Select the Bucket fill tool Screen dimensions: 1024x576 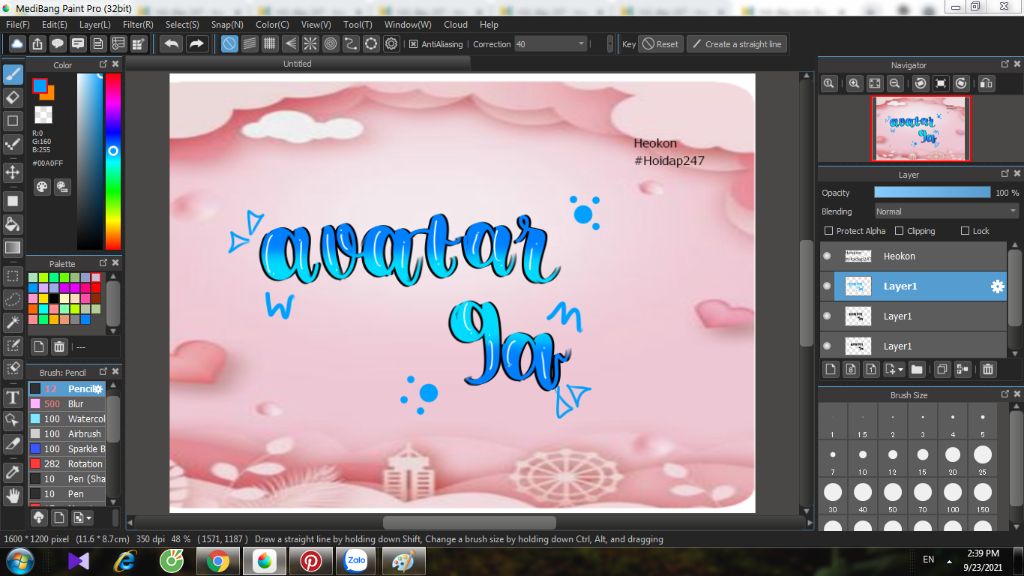(x=12, y=224)
